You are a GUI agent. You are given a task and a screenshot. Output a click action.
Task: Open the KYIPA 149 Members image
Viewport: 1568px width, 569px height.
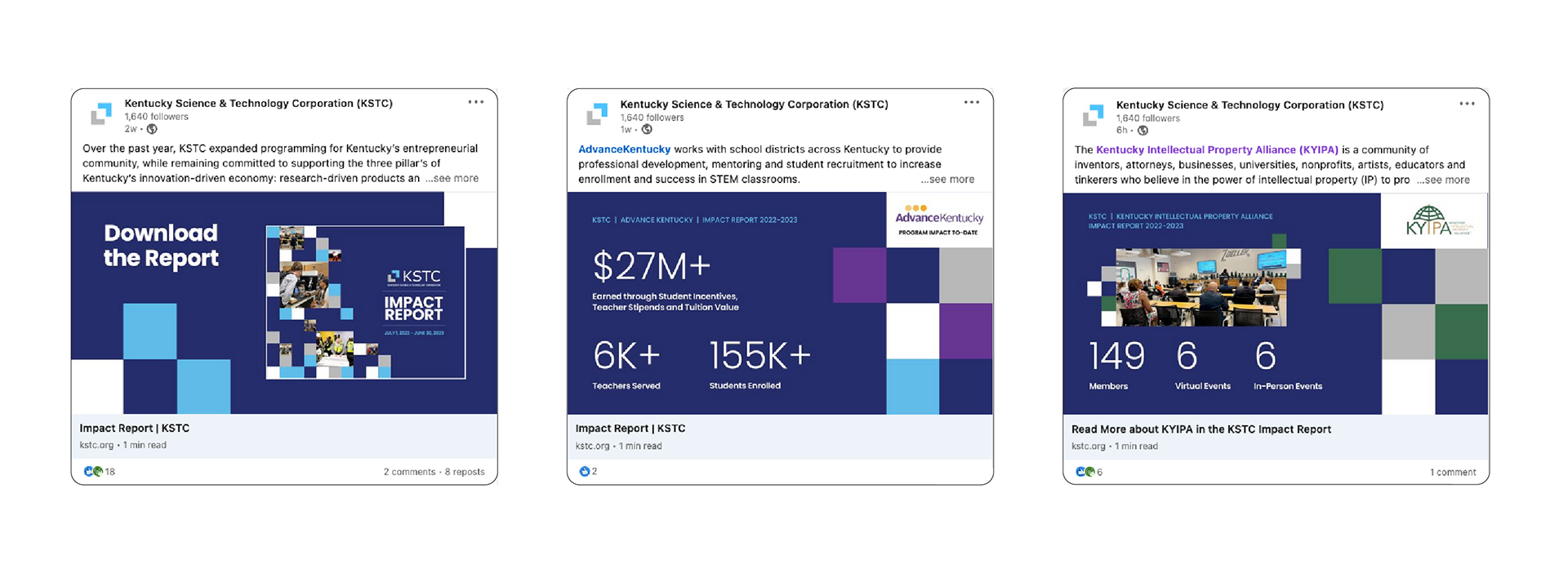[1276, 304]
